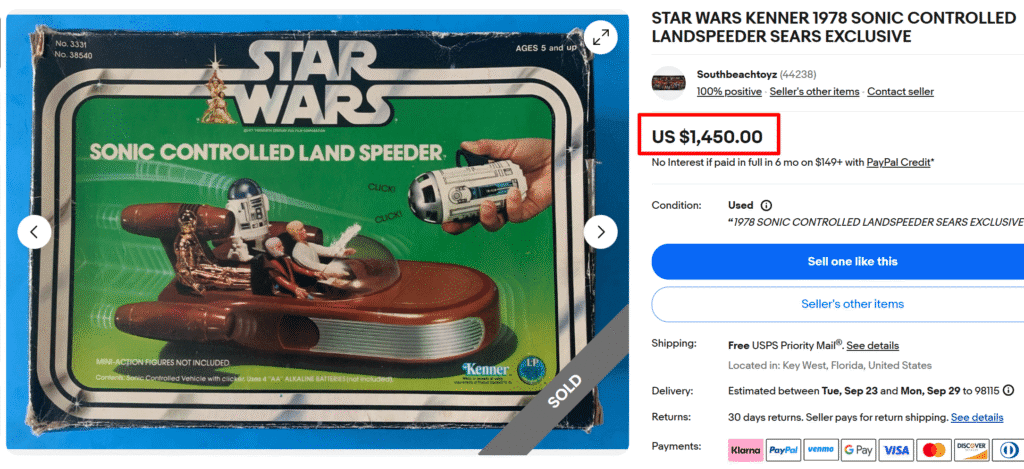Image resolution: width=1024 pixels, height=469 pixels.
Task: Open shipping See details link
Action: (x=872, y=346)
